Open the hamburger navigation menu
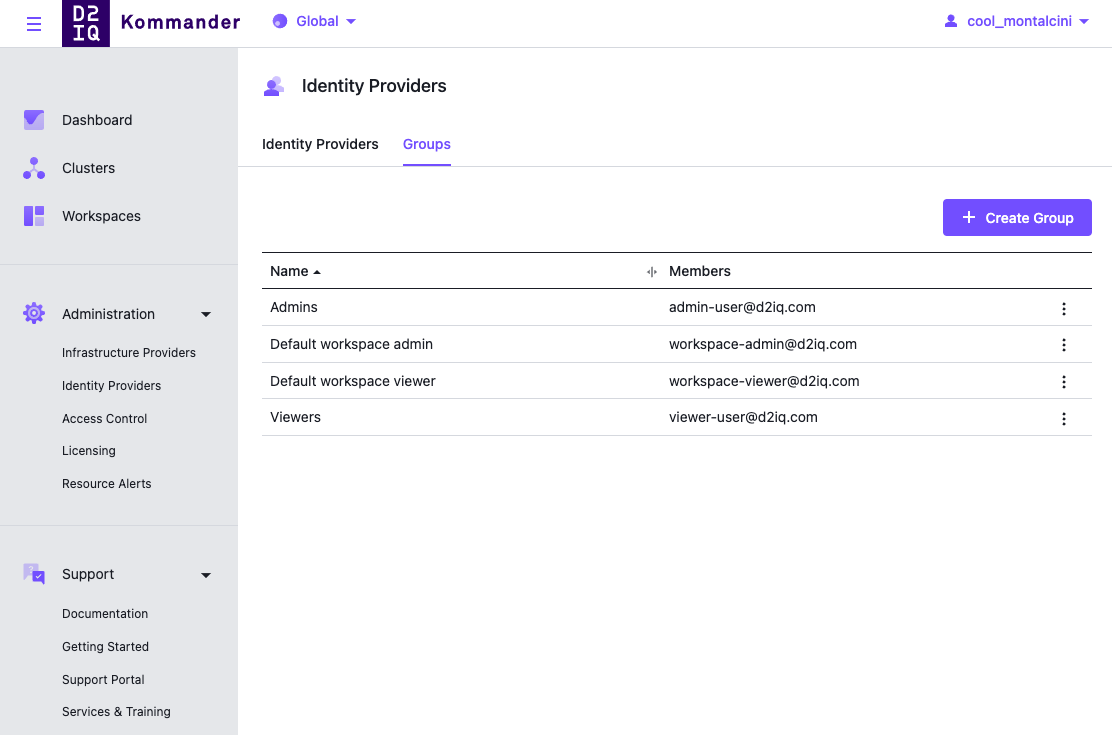 pos(33,24)
